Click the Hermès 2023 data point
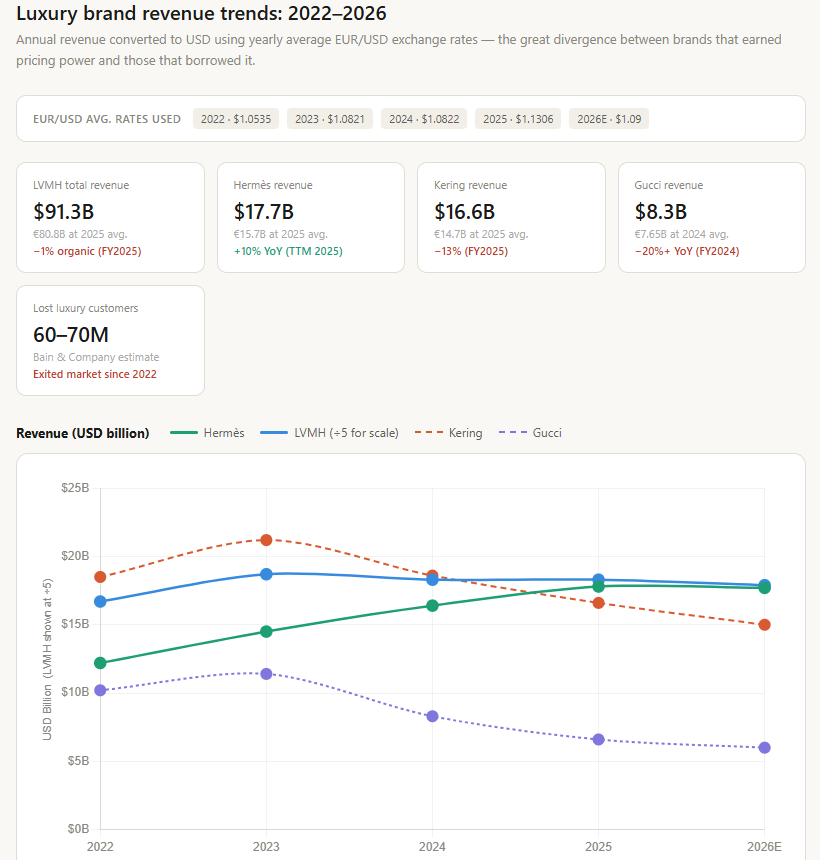This screenshot has width=820, height=860. tap(266, 631)
